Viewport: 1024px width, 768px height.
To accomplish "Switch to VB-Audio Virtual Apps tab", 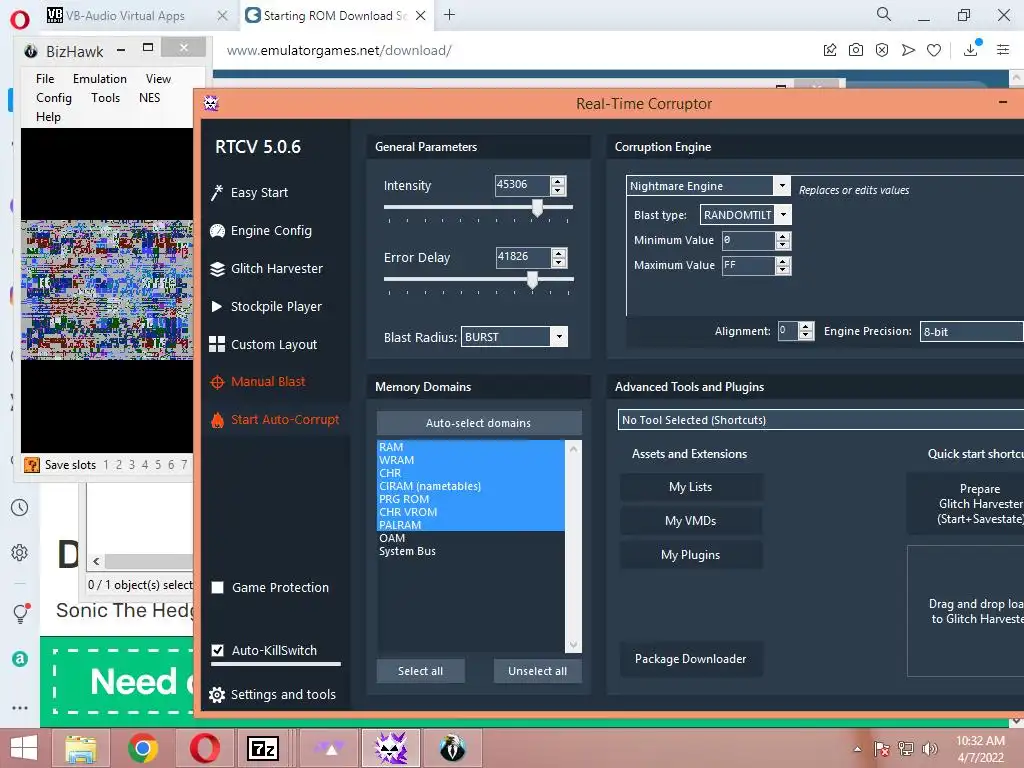I will (x=124, y=16).
